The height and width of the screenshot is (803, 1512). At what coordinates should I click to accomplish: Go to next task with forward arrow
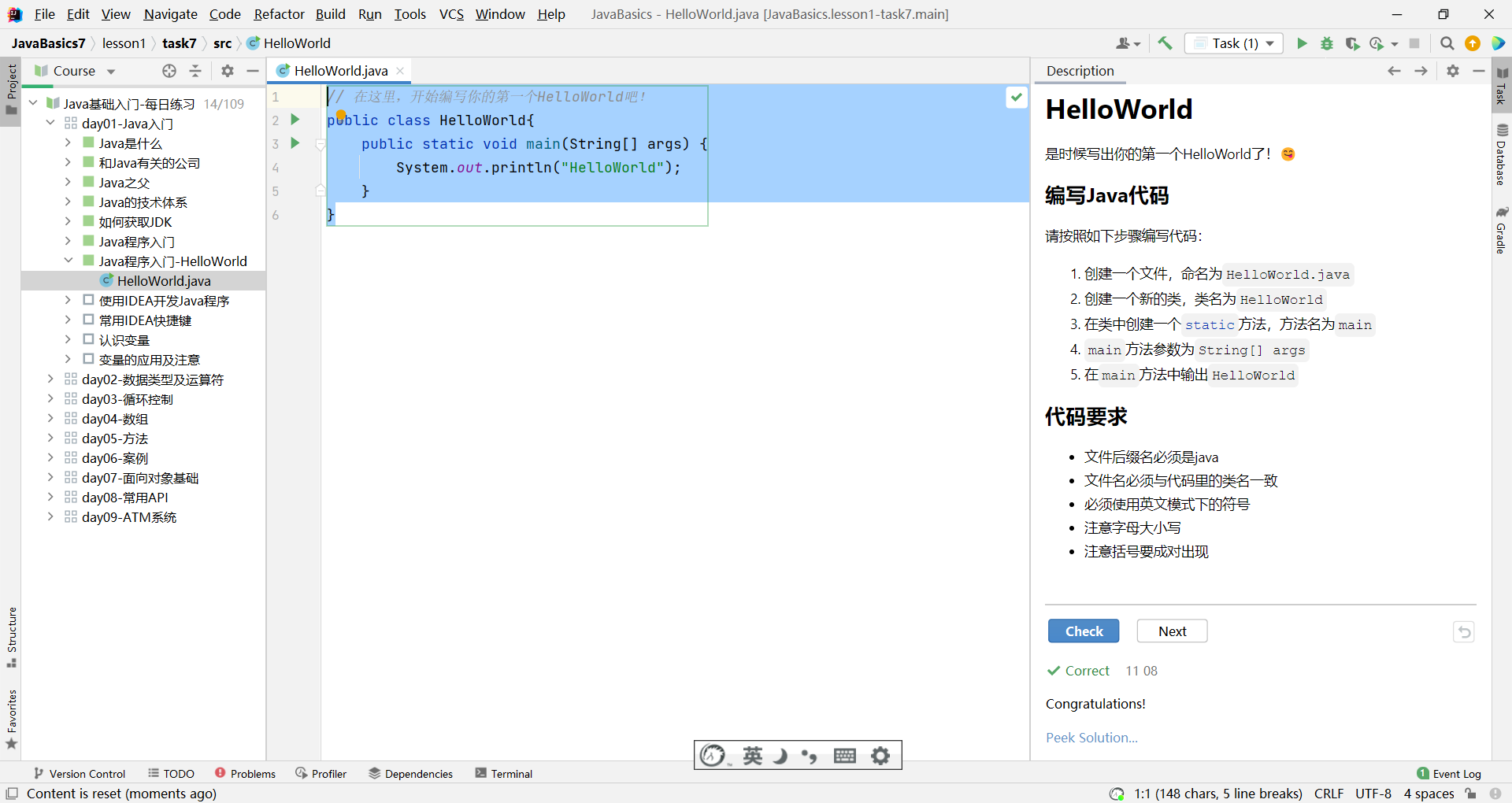point(1421,71)
